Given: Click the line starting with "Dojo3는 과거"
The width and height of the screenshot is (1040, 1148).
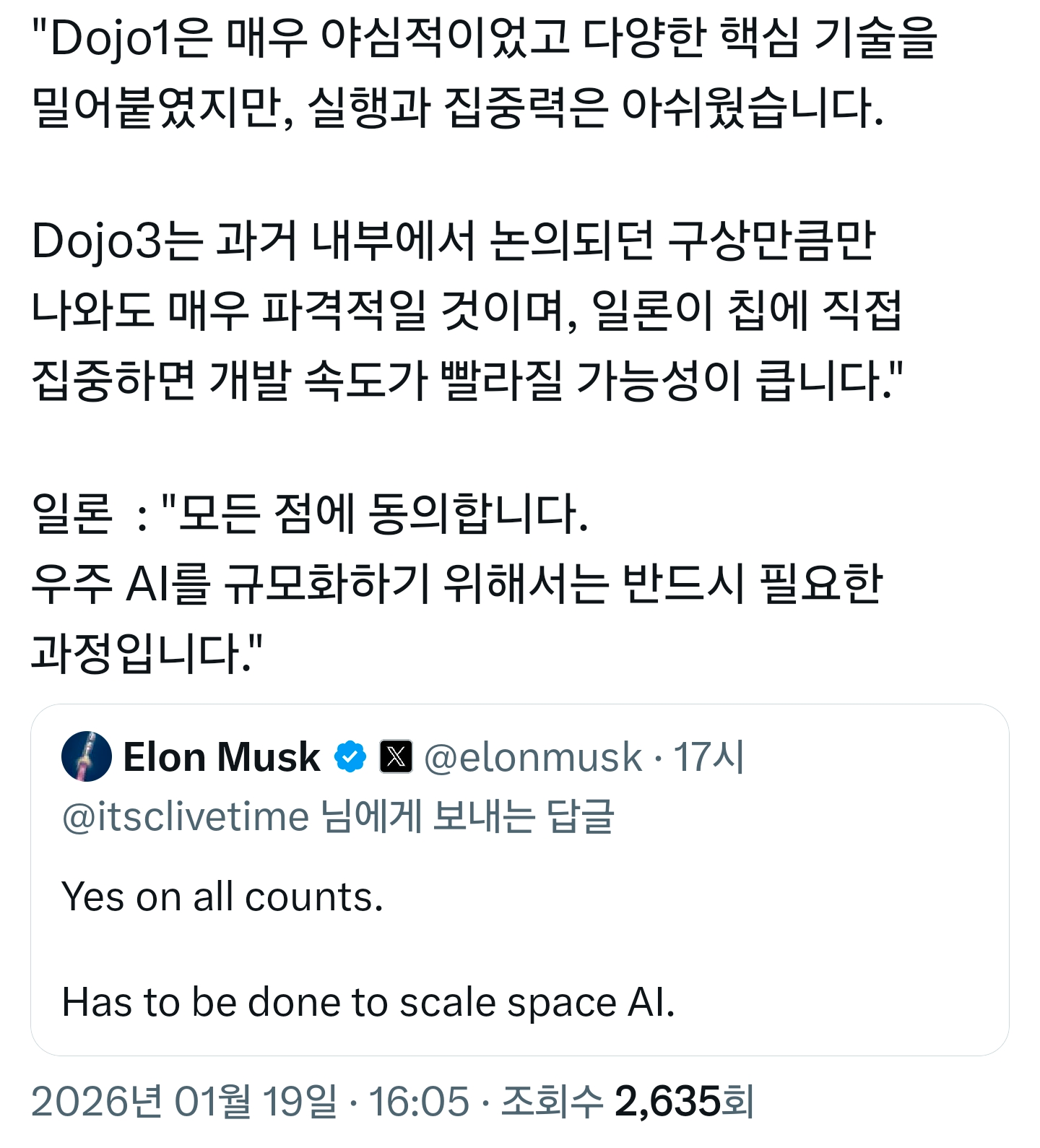Looking at the screenshot, I should pos(454,241).
